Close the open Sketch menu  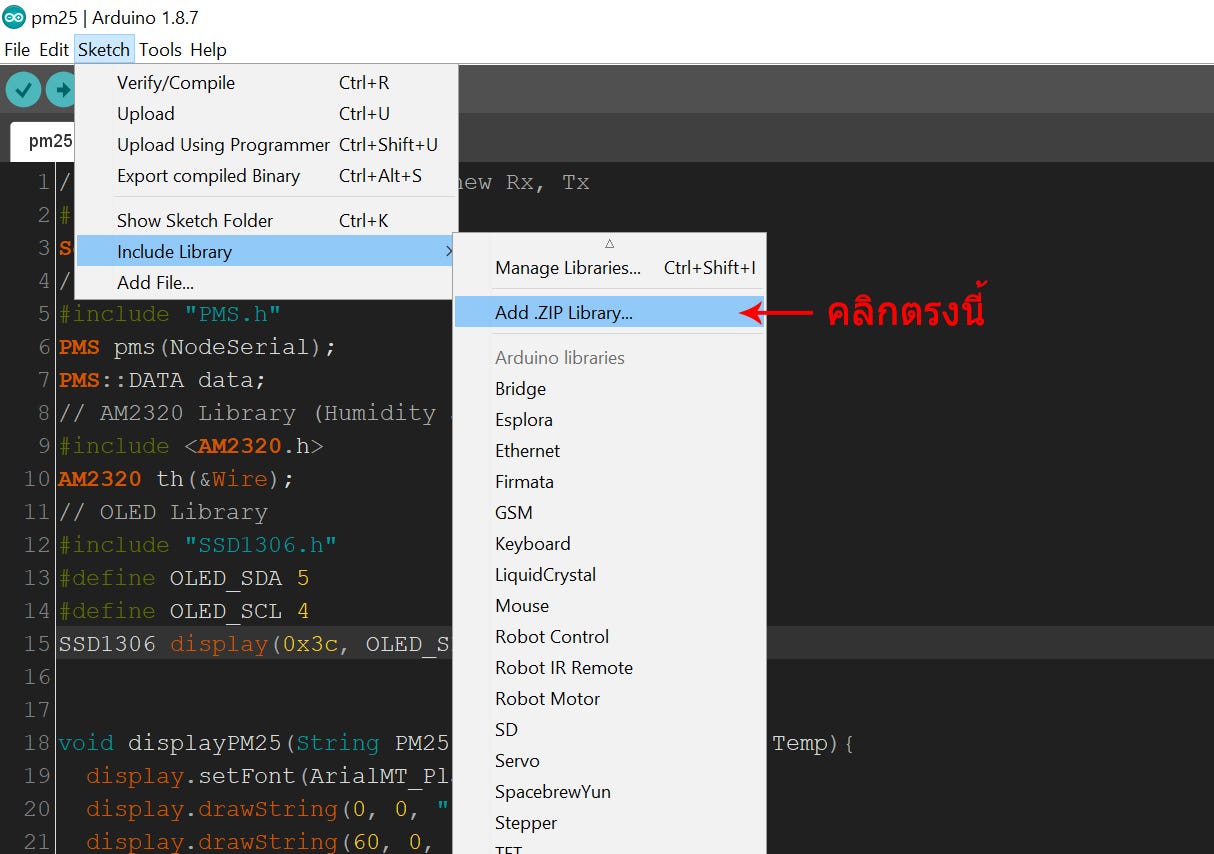(104, 49)
